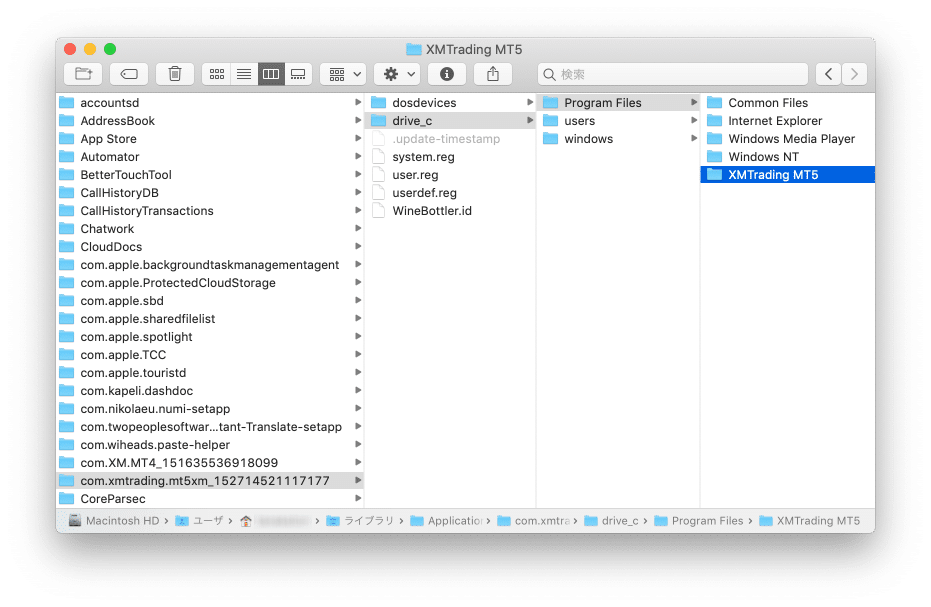Click ライブラリ in the path bar
The width and height of the screenshot is (931, 607).
[x=360, y=521]
